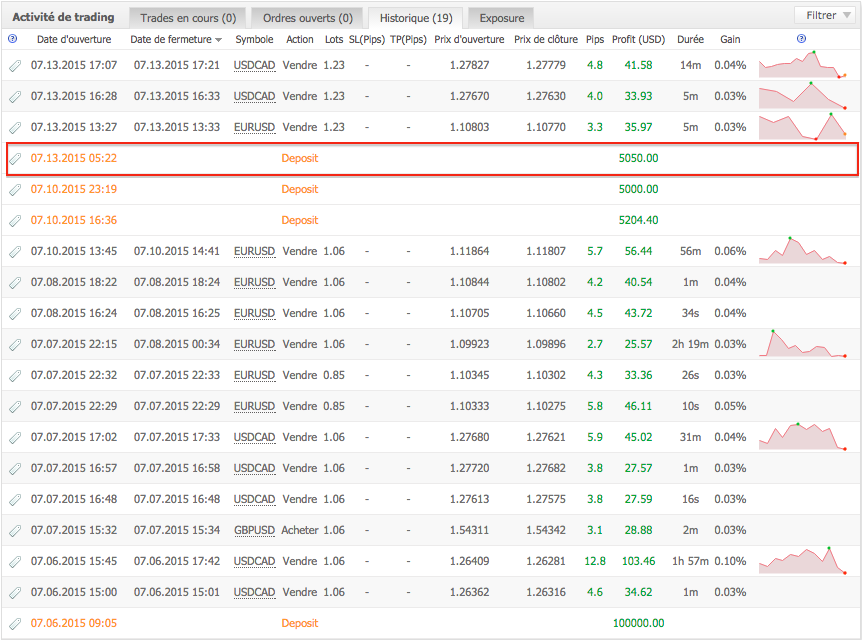Click USDCAD symbol link in first row
The image size is (862, 640).
(254, 66)
